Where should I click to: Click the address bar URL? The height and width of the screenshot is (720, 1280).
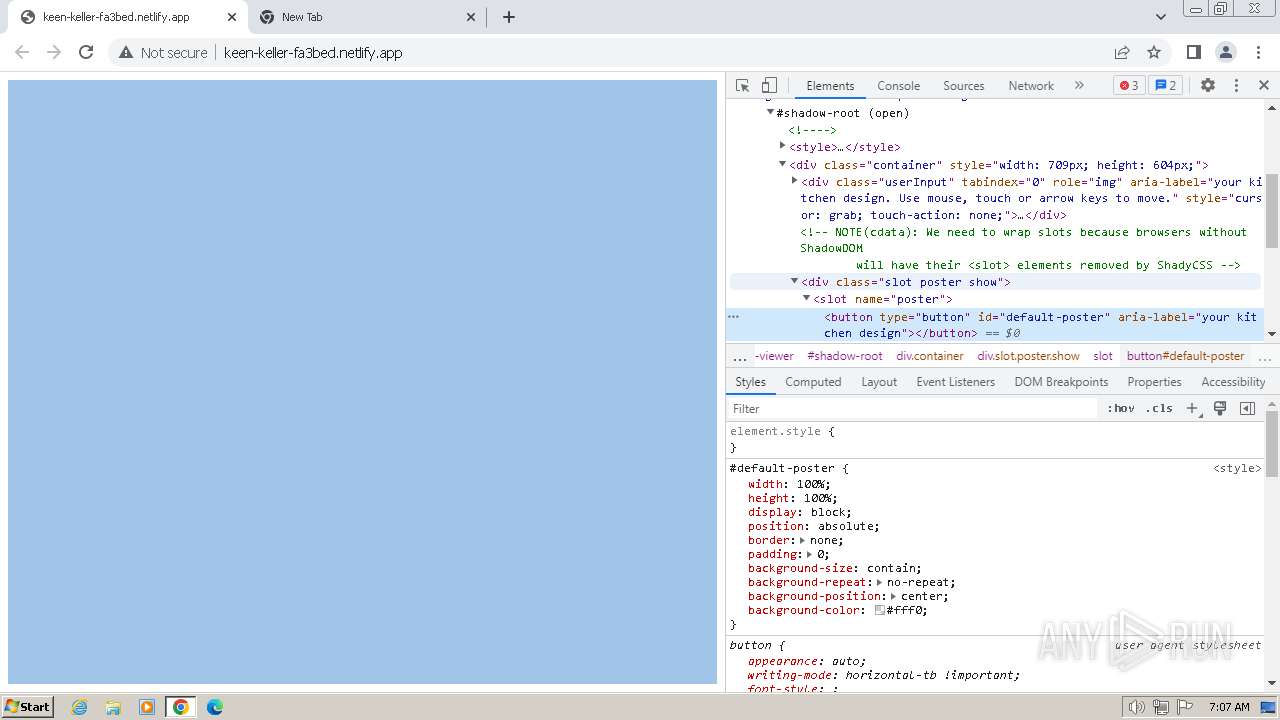tap(313, 53)
